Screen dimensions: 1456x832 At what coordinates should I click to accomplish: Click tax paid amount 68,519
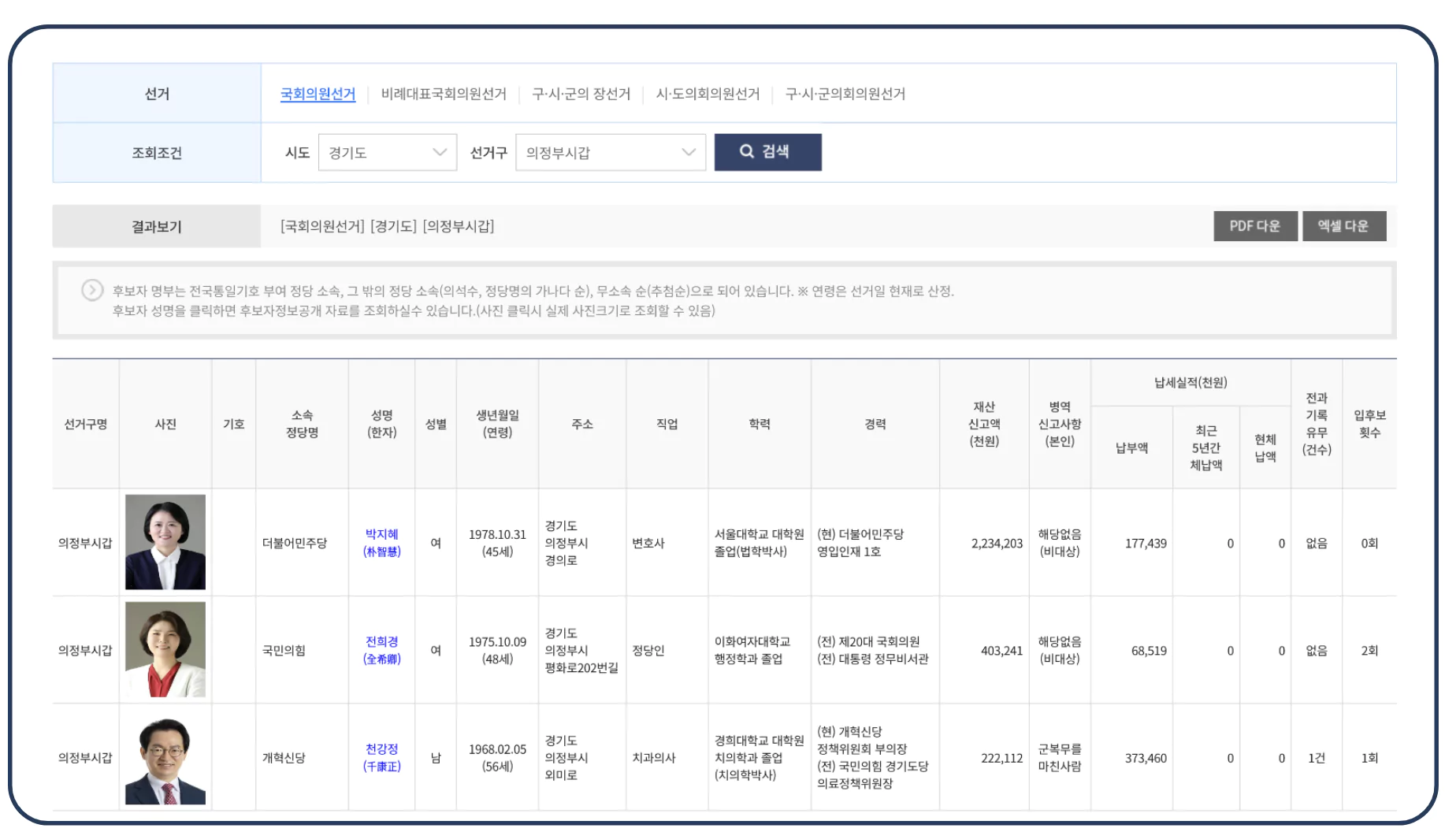1149,650
